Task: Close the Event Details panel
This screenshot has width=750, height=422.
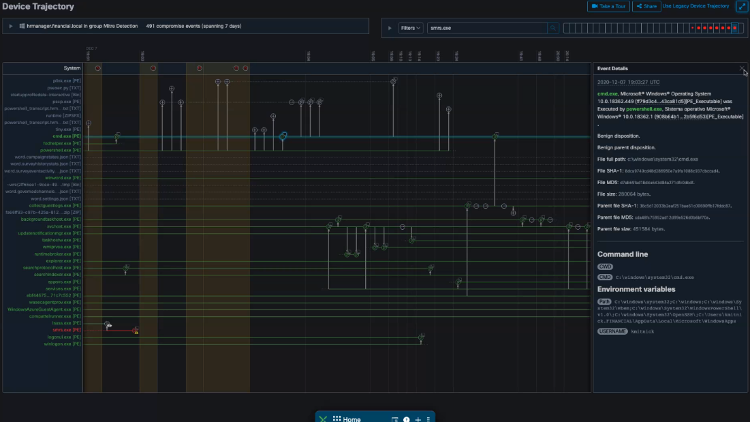Action: 741,68
